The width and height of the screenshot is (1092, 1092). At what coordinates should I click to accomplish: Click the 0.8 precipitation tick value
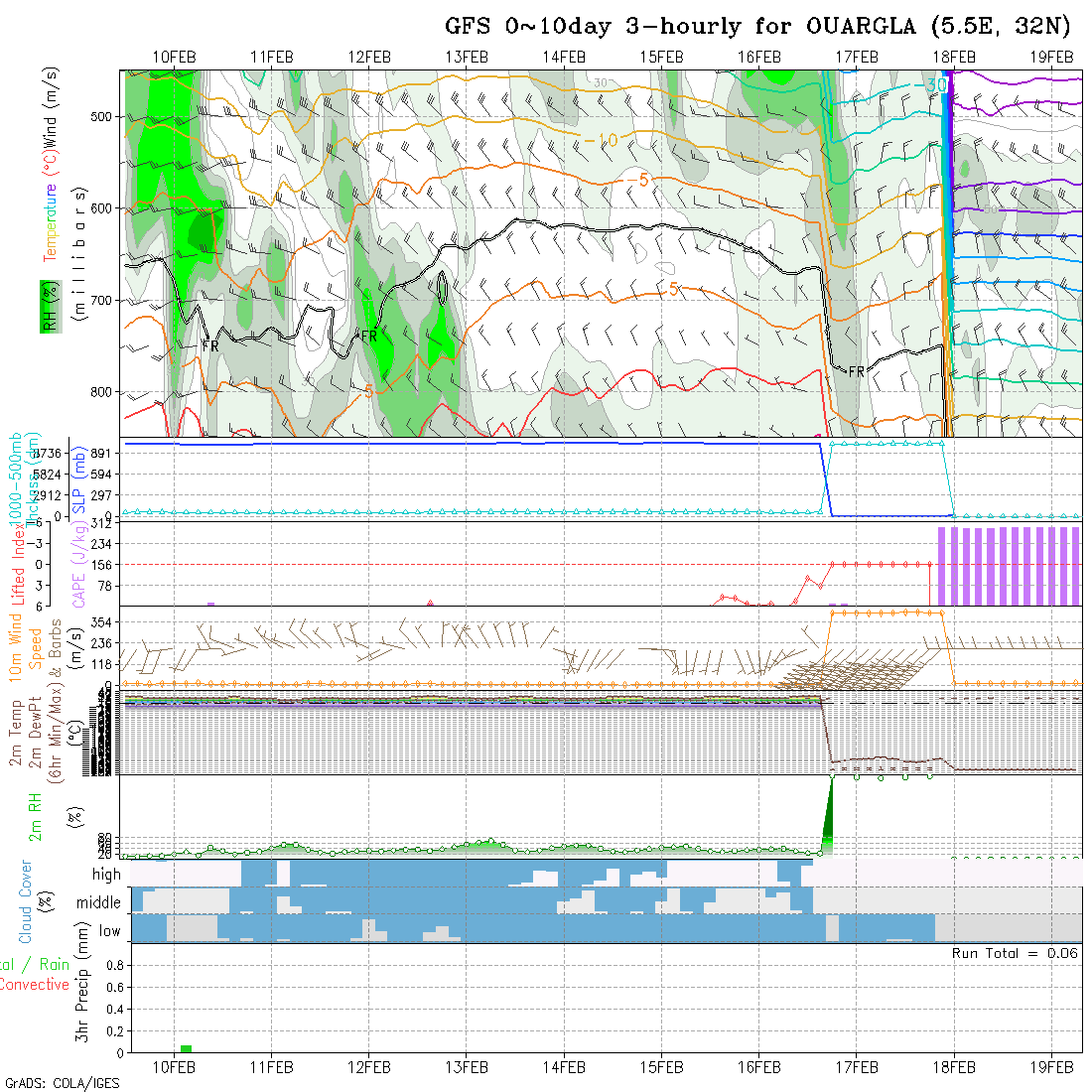coord(115,966)
